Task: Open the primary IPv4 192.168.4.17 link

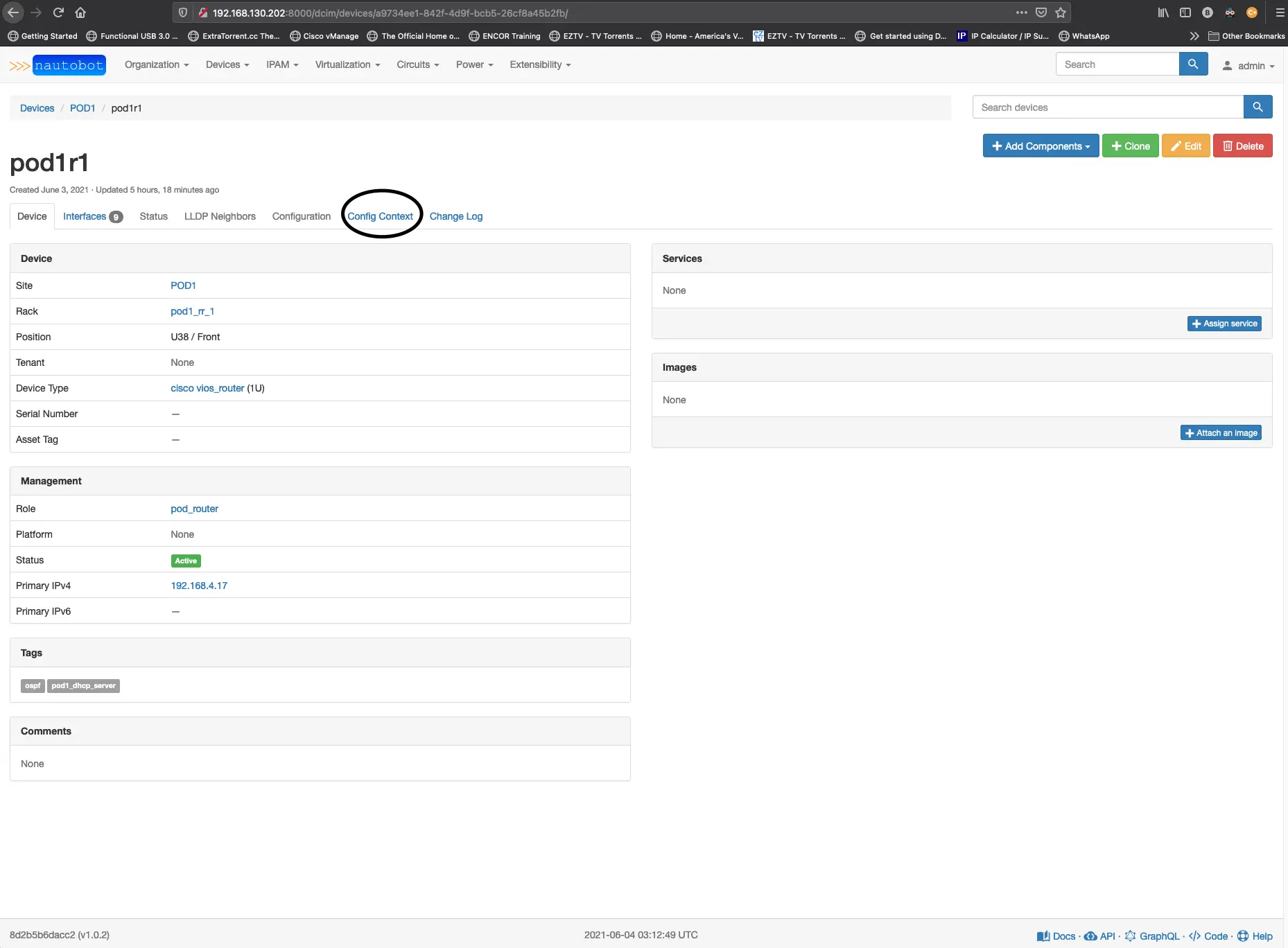Action: point(199,586)
